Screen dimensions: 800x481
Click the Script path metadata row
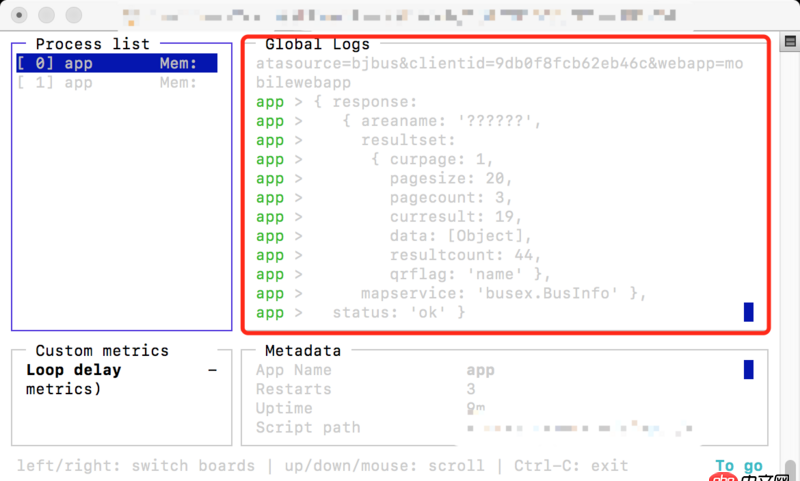[x=474, y=427]
